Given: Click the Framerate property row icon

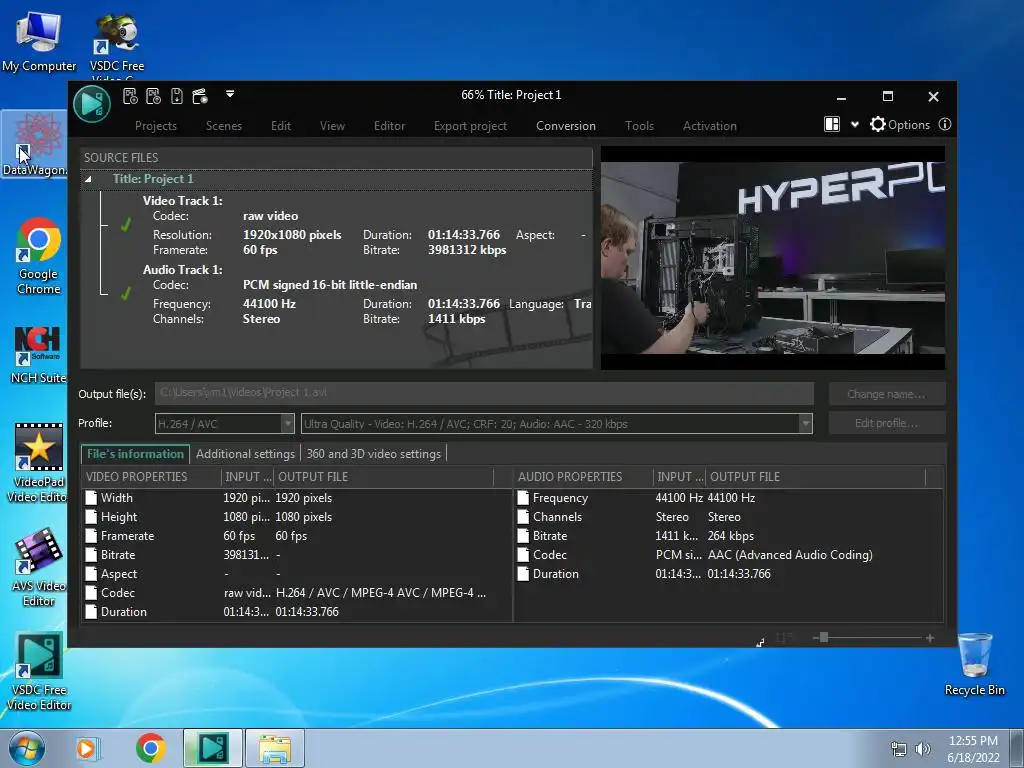Looking at the screenshot, I should 91,536.
